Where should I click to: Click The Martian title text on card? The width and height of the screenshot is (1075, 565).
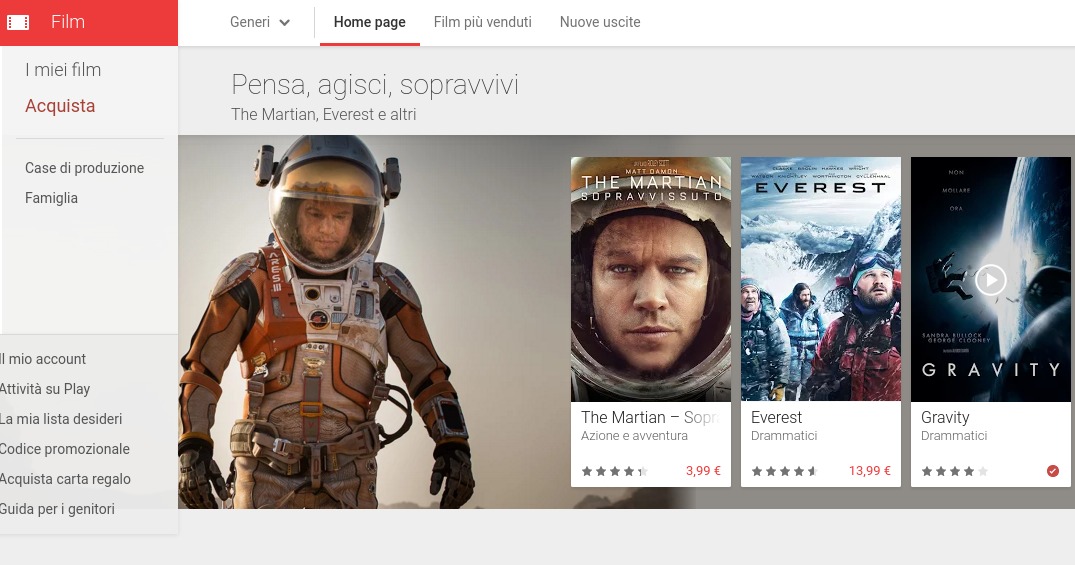click(x=651, y=418)
